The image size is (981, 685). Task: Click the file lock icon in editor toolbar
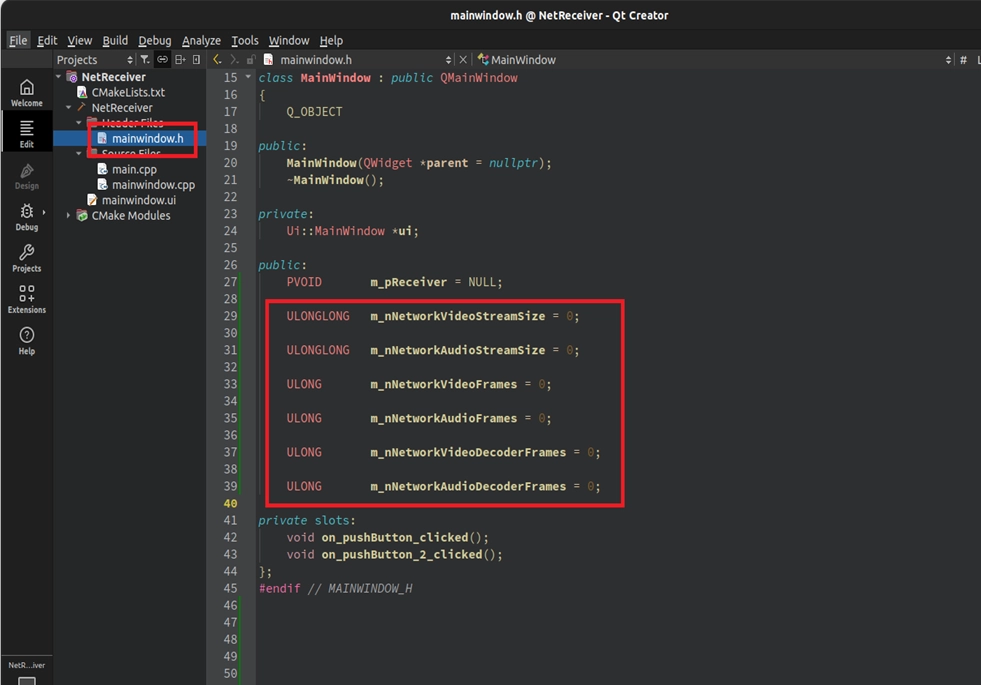pos(251,59)
